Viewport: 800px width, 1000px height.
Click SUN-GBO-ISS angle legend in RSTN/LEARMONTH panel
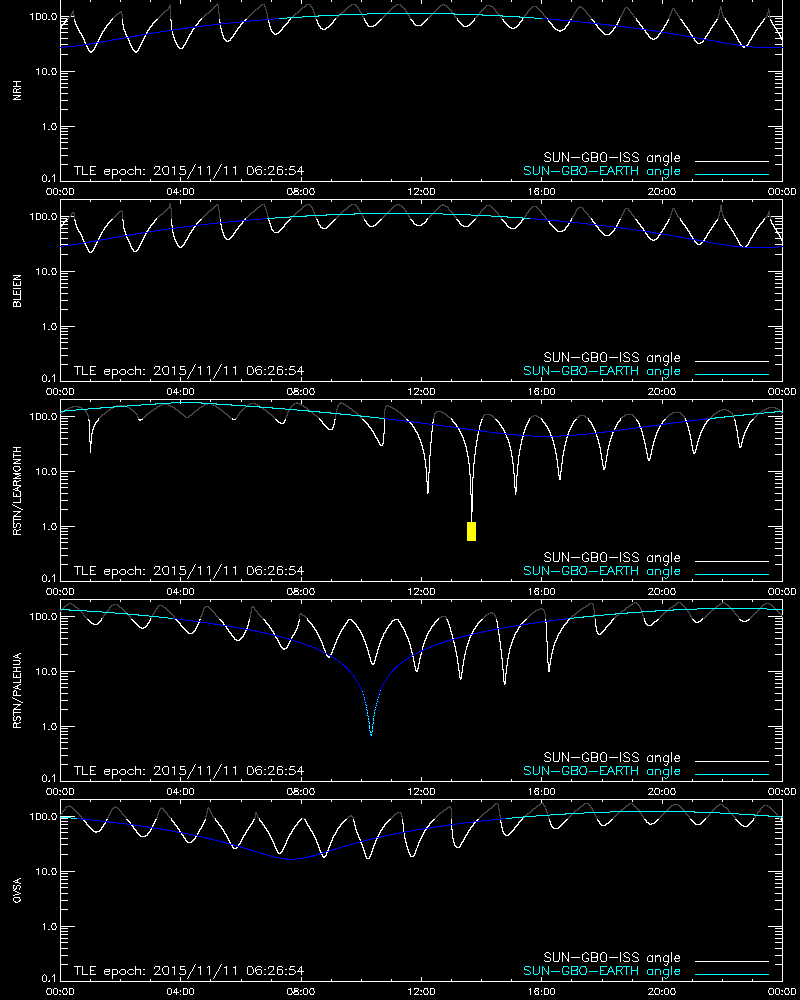(612, 557)
